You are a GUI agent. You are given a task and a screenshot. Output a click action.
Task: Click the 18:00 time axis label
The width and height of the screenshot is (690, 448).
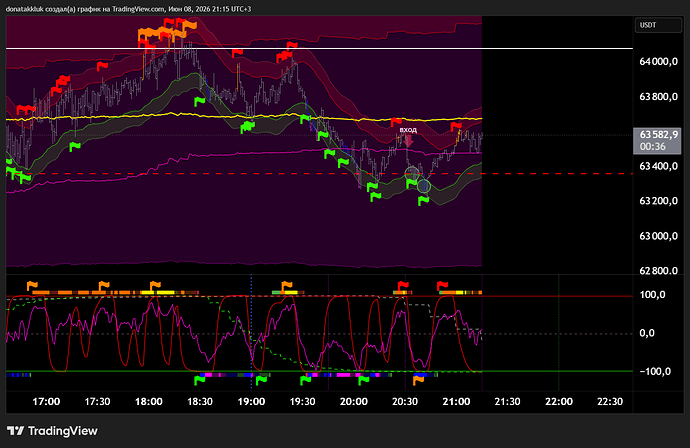(149, 401)
